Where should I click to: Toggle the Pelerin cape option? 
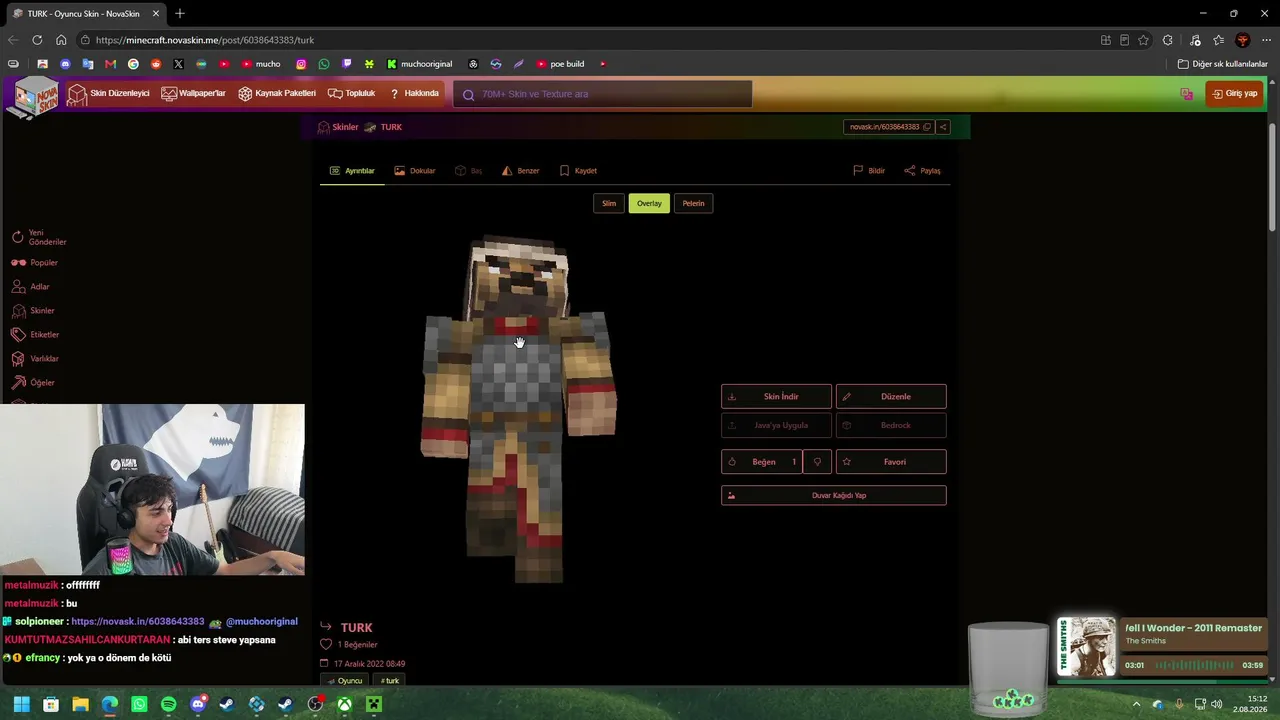[693, 203]
